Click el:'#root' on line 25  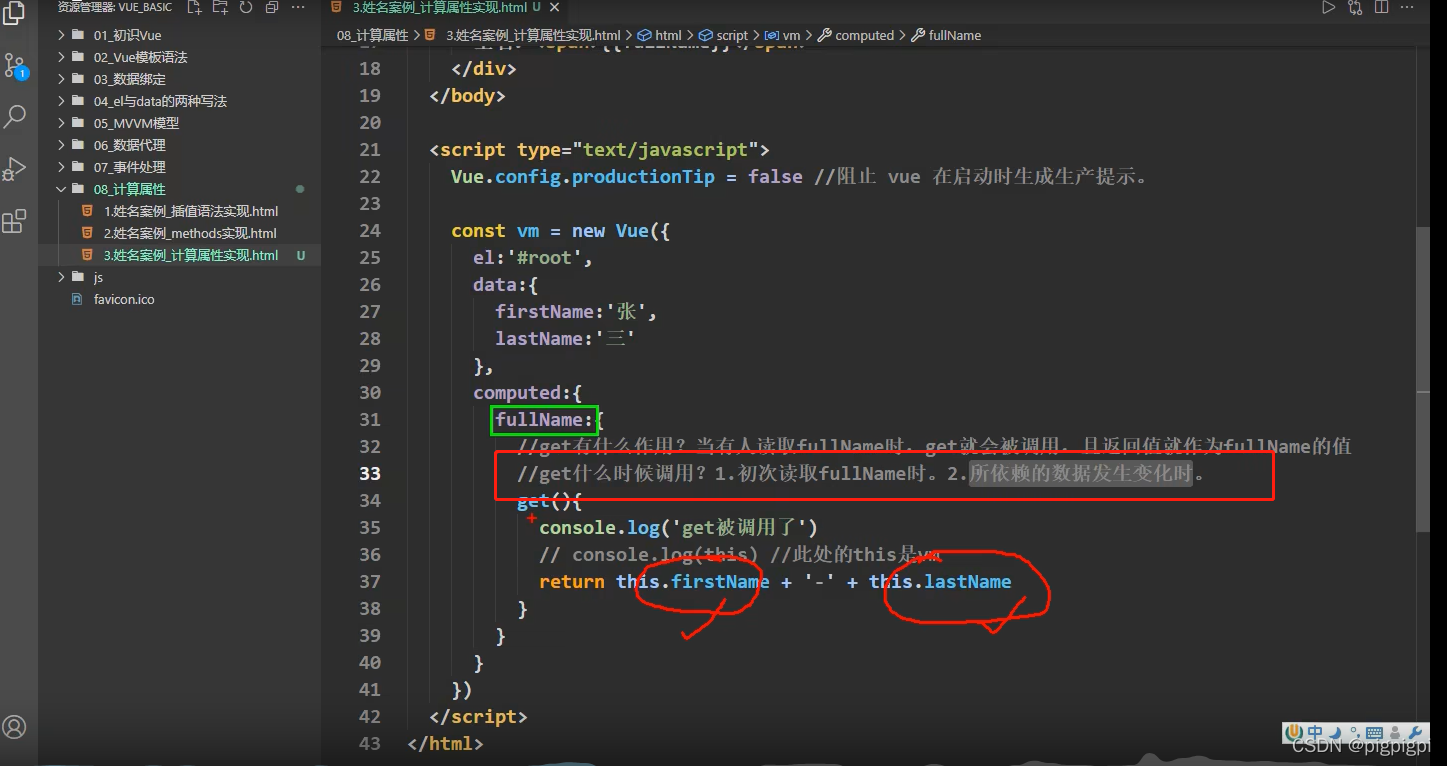(533, 257)
